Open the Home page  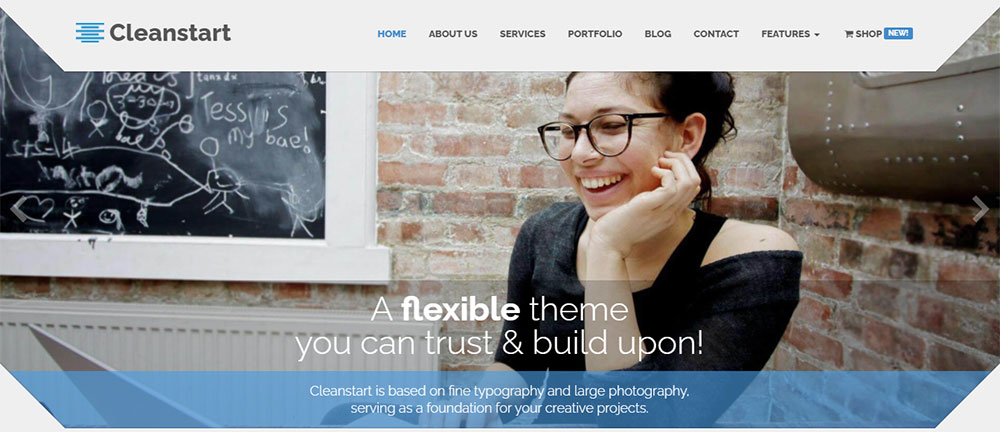(392, 34)
